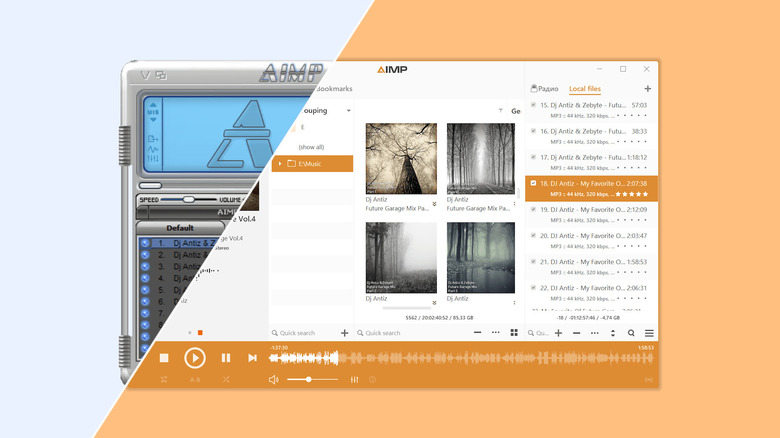This screenshot has width=780, height=438.
Task: Uncheck track 18 DJ Antiz checkbox
Action: [x=532, y=183]
